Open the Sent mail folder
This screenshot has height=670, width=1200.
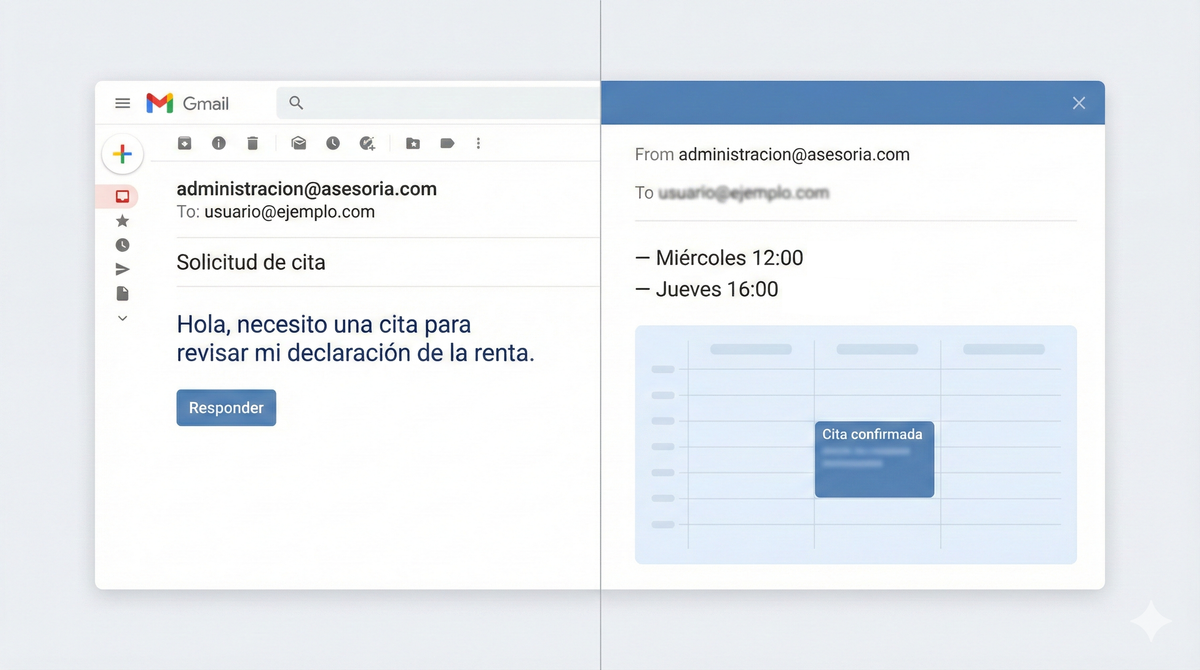[x=122, y=268]
